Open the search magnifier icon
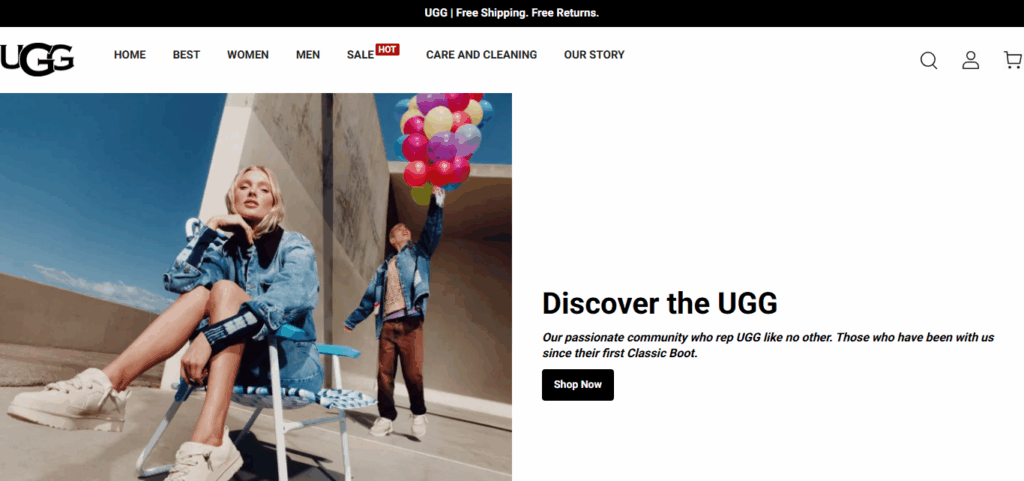Screen dimensions: 1024x481 point(928,61)
